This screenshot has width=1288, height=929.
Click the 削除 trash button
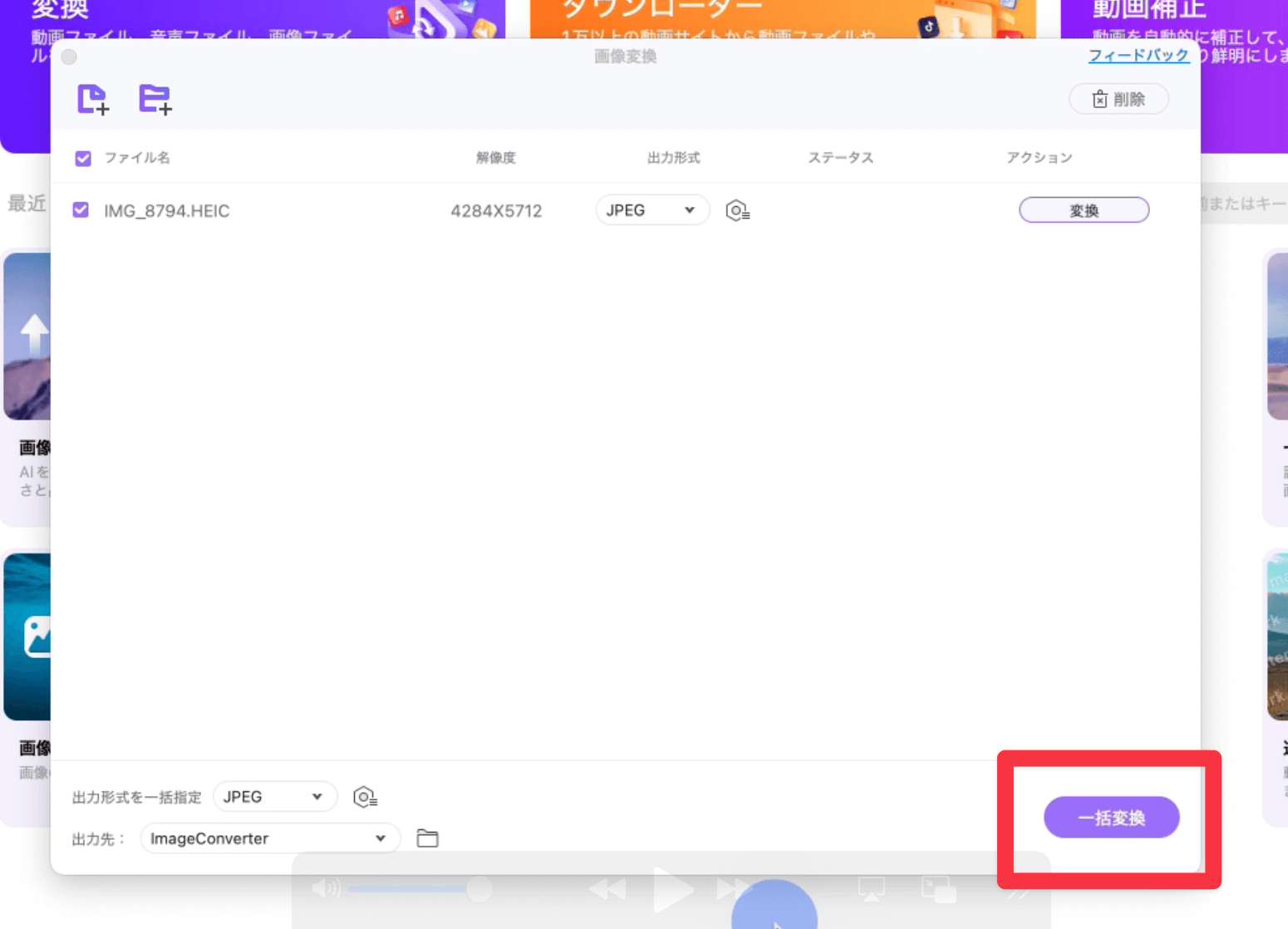(x=1118, y=100)
